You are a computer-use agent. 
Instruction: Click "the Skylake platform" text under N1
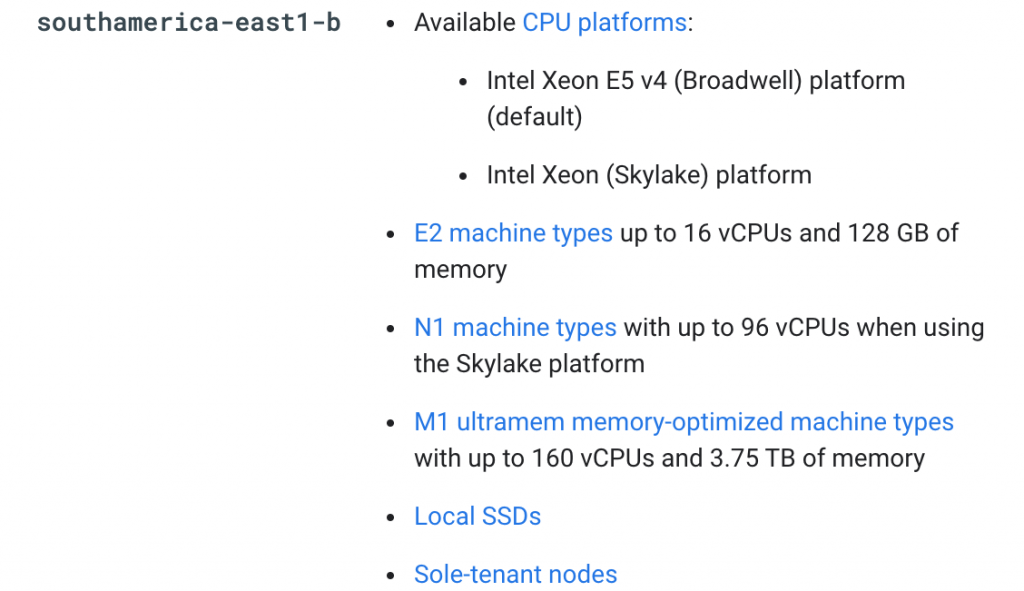529,364
